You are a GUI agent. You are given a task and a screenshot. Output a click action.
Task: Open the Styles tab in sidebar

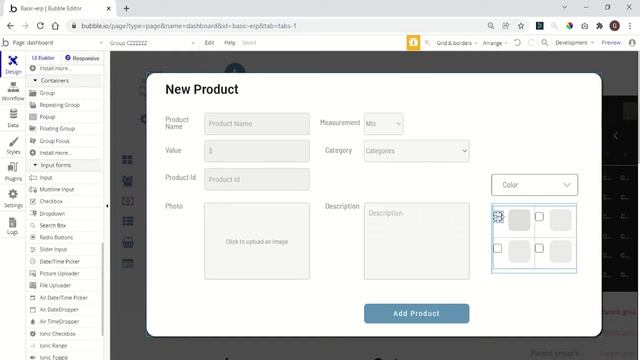[13, 145]
